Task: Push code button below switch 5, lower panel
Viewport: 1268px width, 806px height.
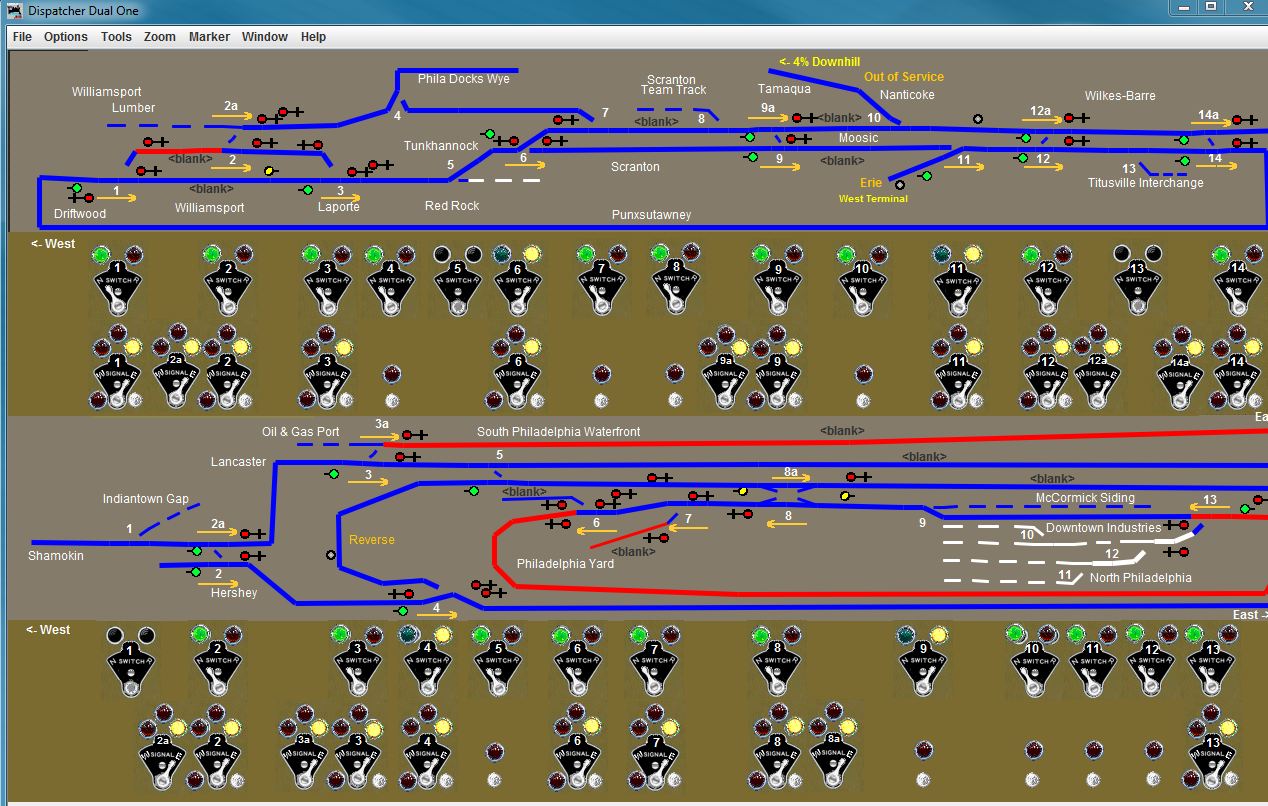Action: [494, 778]
